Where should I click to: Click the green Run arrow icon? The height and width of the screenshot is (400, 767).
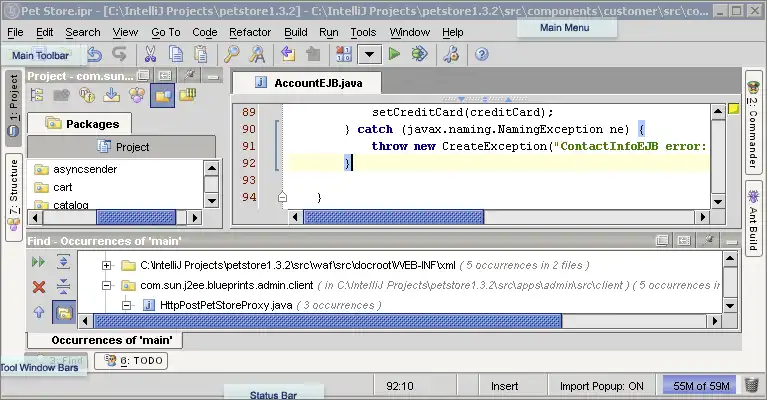(395, 54)
